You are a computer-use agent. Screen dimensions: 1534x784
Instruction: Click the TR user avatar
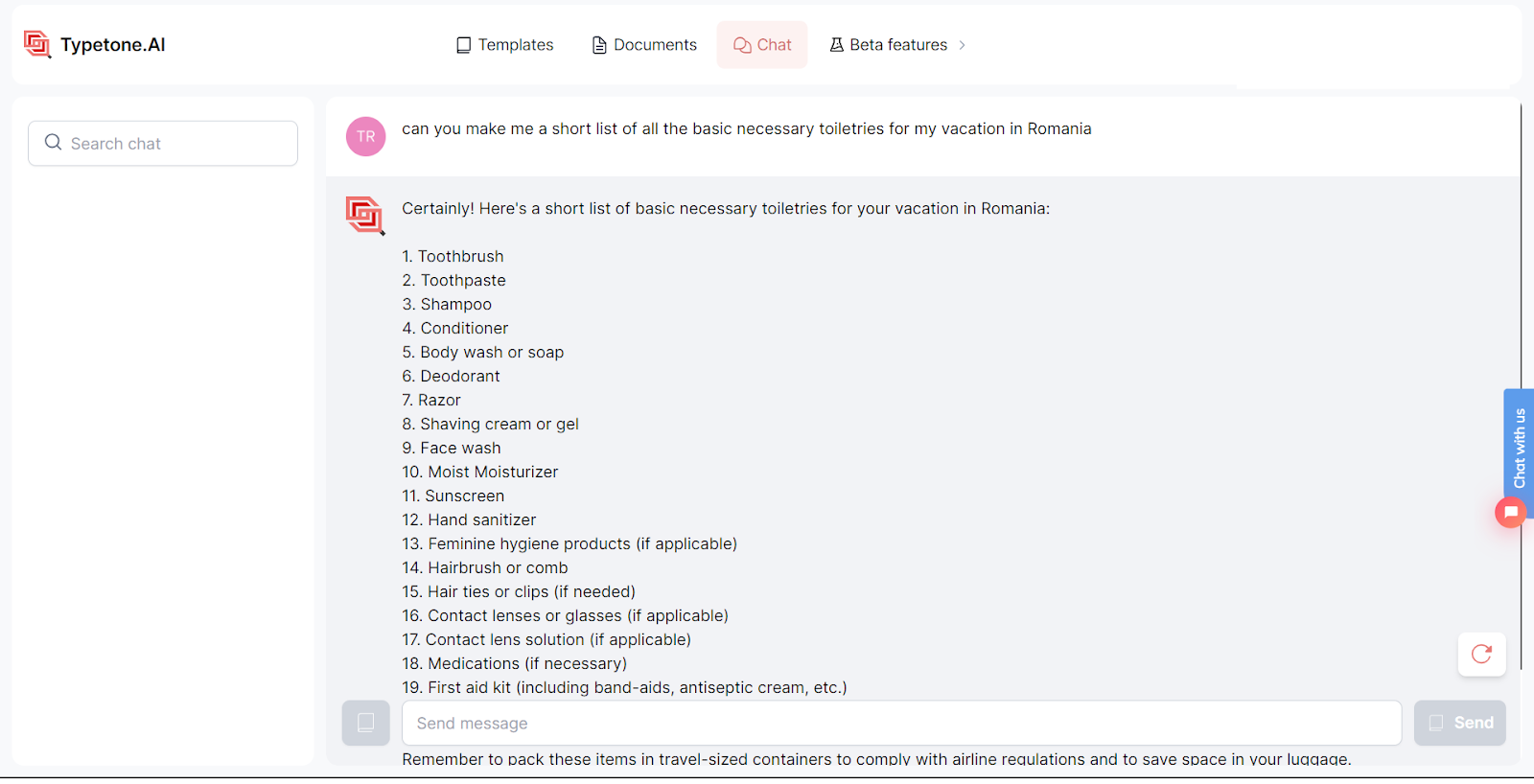pos(366,137)
